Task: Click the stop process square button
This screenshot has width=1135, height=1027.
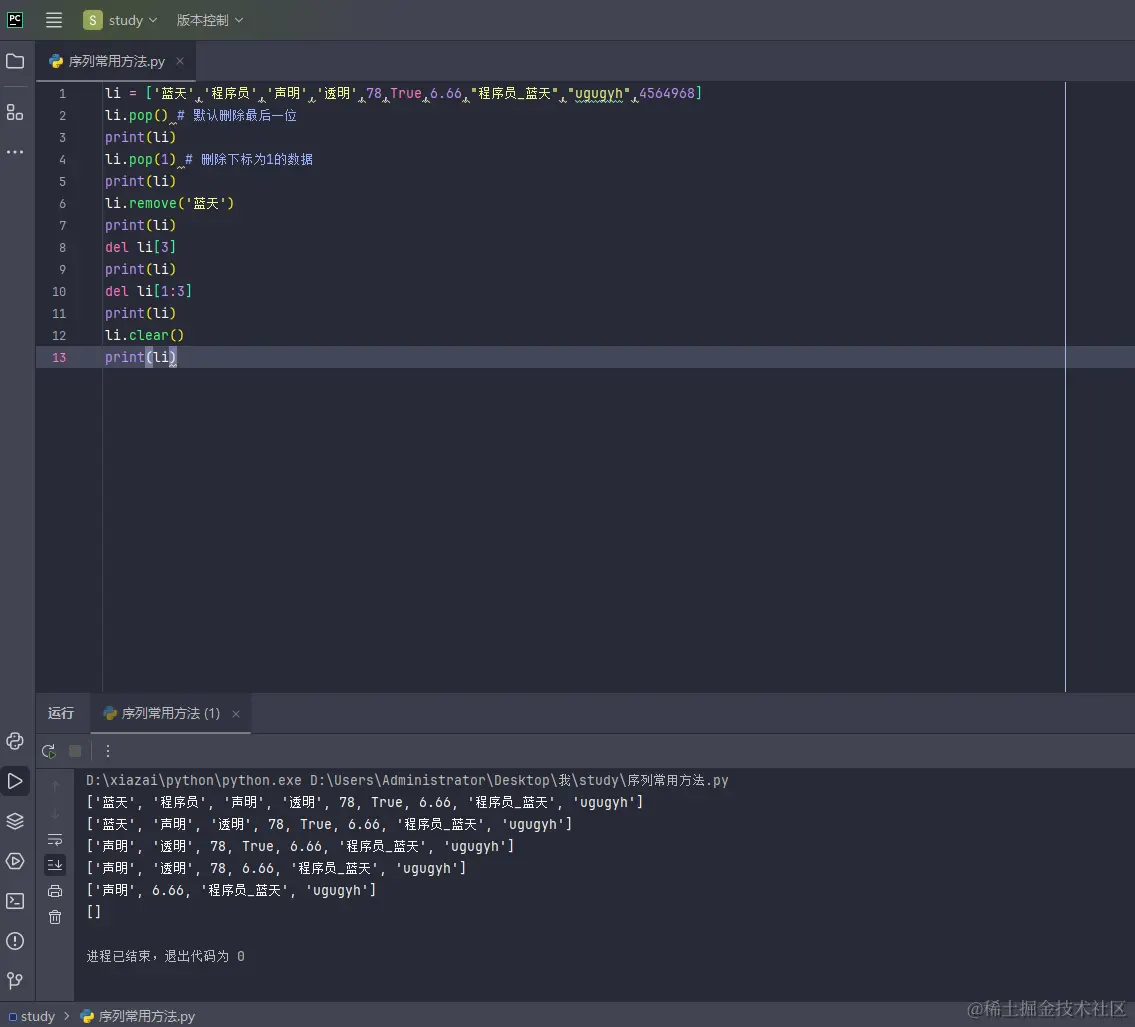Action: (75, 751)
